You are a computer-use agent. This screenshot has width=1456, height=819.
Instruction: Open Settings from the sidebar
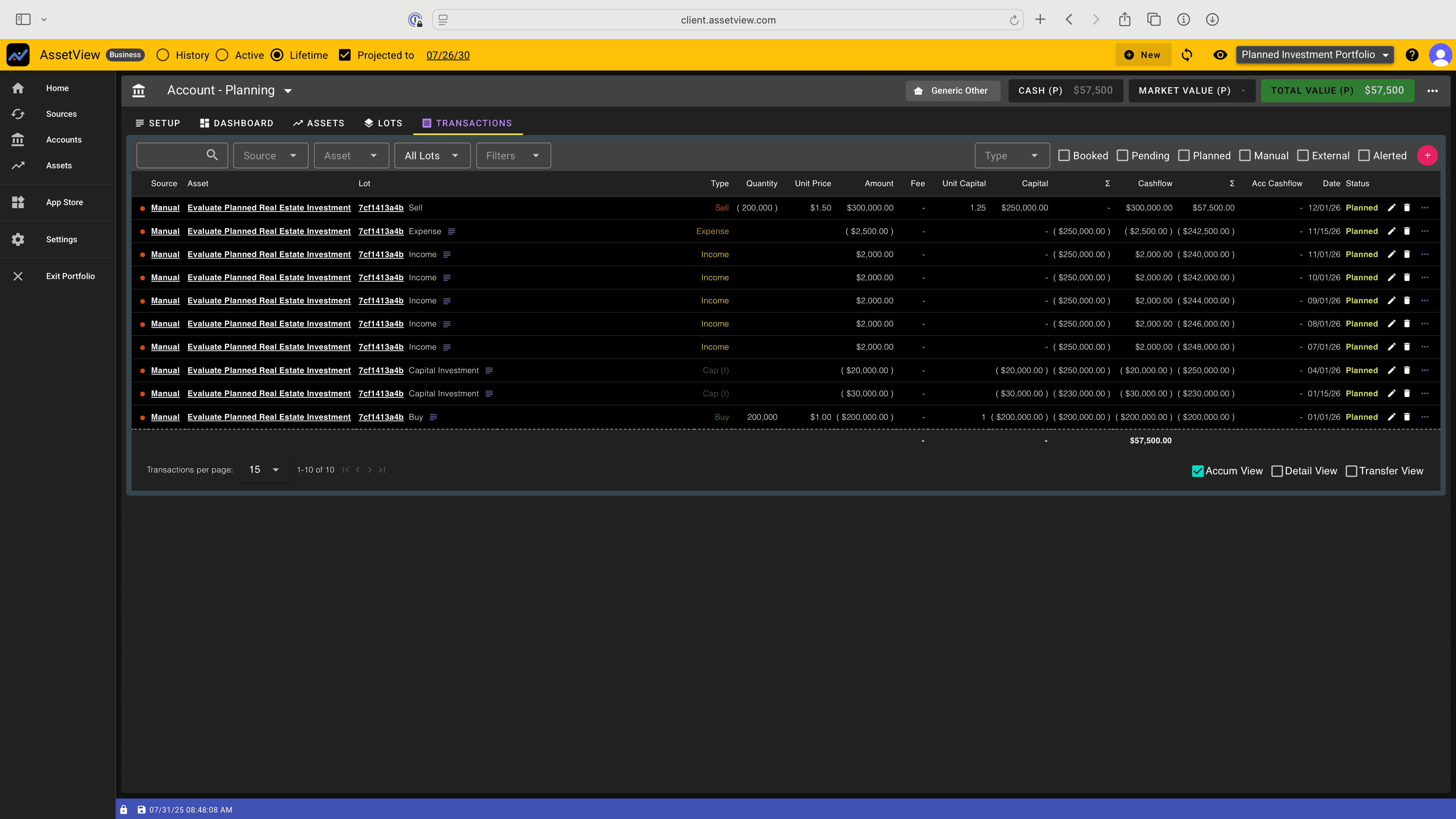coord(61,239)
